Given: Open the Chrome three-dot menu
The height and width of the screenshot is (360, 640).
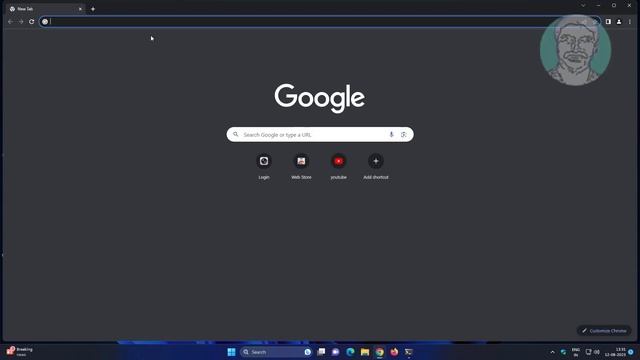Looking at the screenshot, I should (630, 22).
